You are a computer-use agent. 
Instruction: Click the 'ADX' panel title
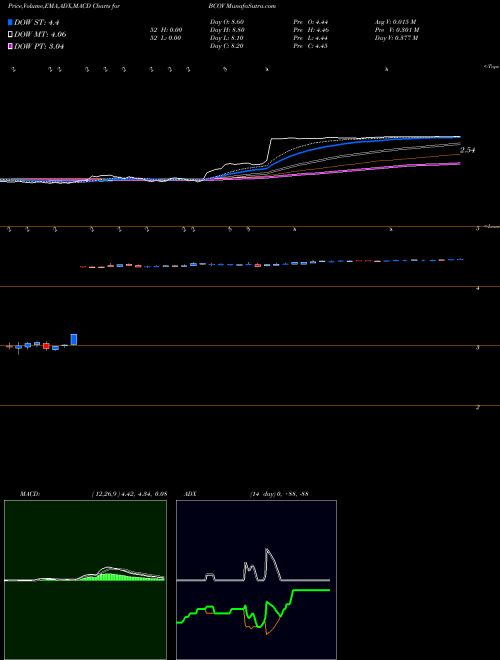click(190, 494)
